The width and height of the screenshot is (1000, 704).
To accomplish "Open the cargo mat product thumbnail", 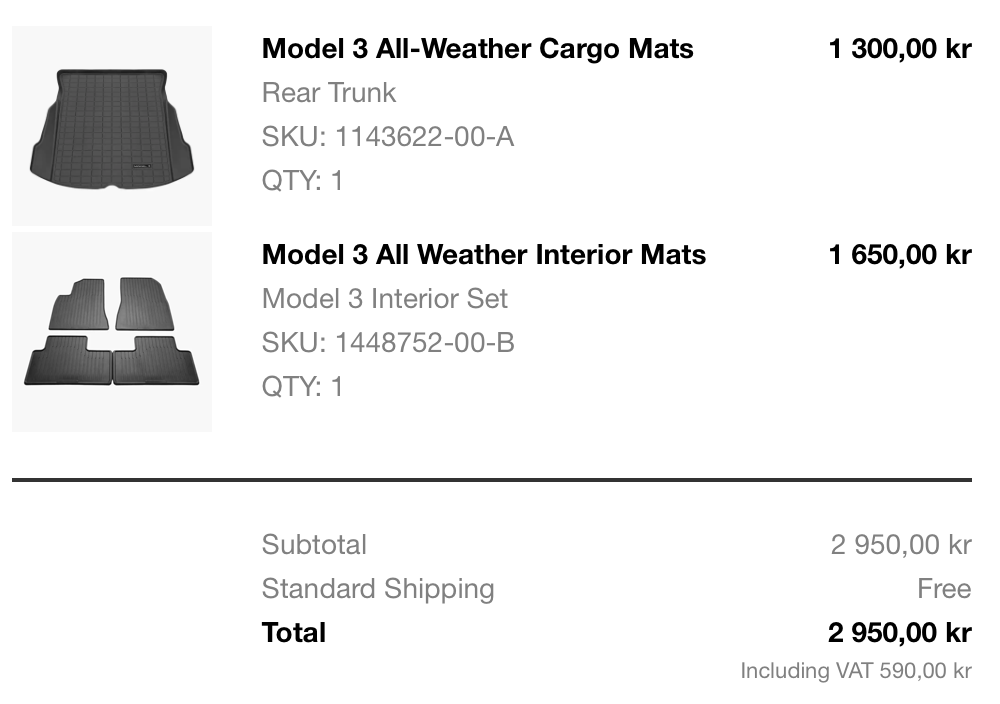I will coord(112,126).
